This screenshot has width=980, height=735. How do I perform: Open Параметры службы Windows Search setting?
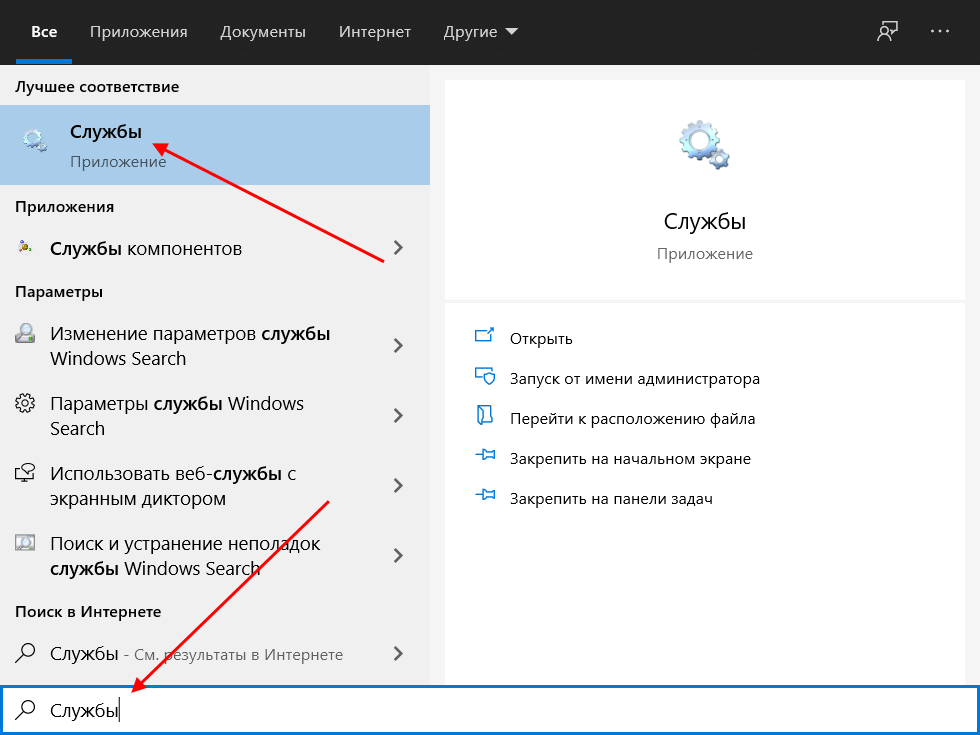click(215, 416)
